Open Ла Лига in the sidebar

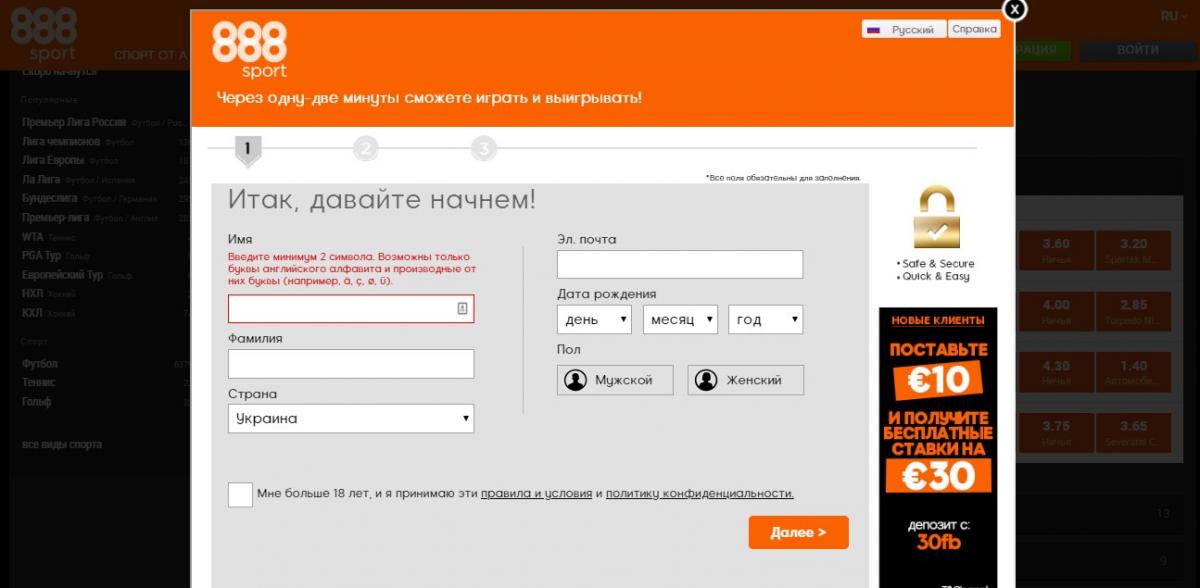coord(41,179)
